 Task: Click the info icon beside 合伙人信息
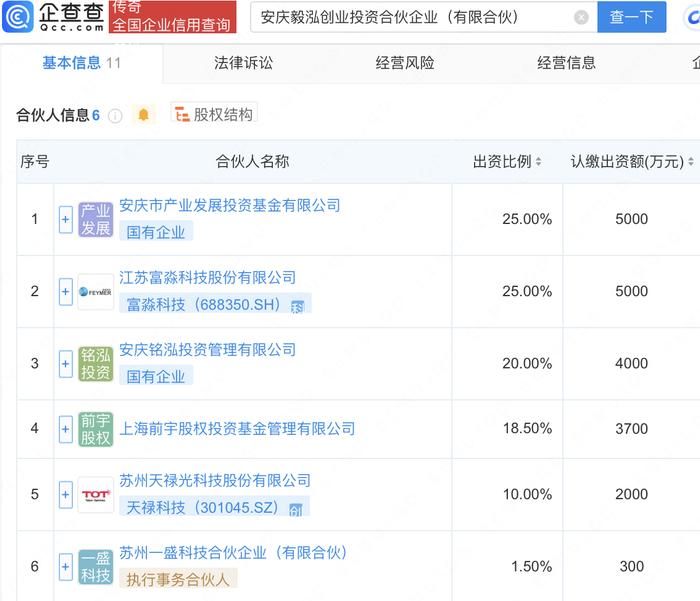[x=115, y=116]
